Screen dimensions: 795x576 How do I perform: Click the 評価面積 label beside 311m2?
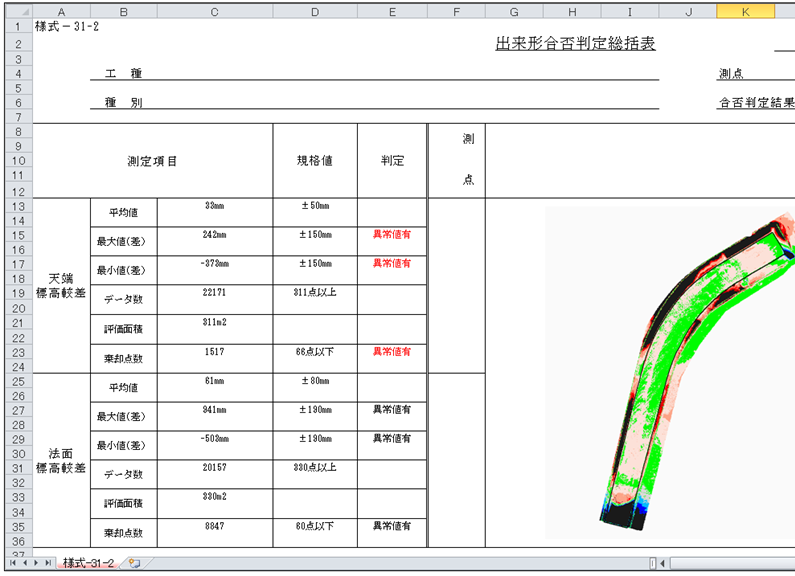pos(124,330)
